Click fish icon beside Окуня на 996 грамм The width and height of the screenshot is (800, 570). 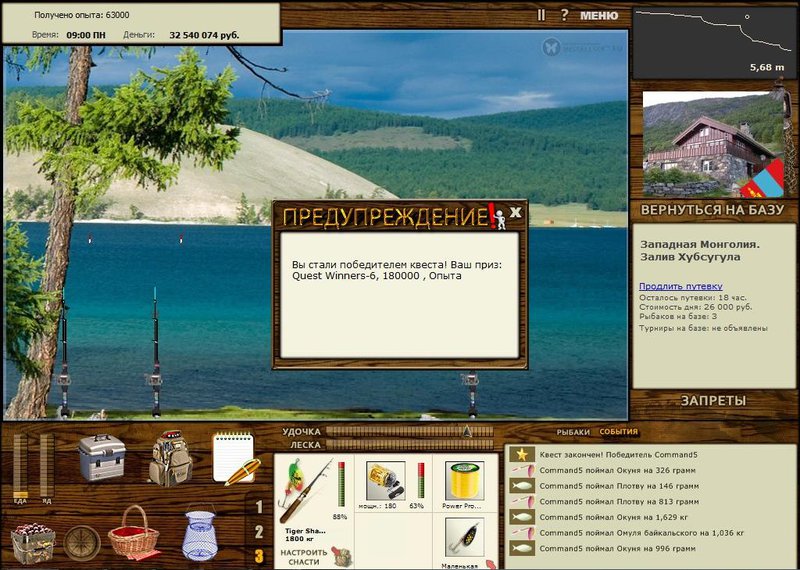pos(522,549)
